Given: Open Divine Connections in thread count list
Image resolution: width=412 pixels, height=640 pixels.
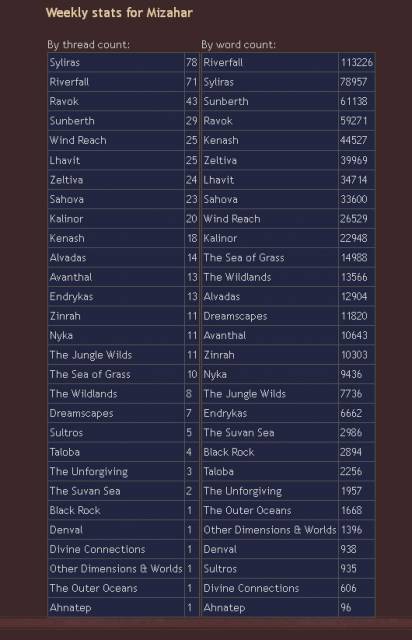Looking at the screenshot, I should pos(97,549).
